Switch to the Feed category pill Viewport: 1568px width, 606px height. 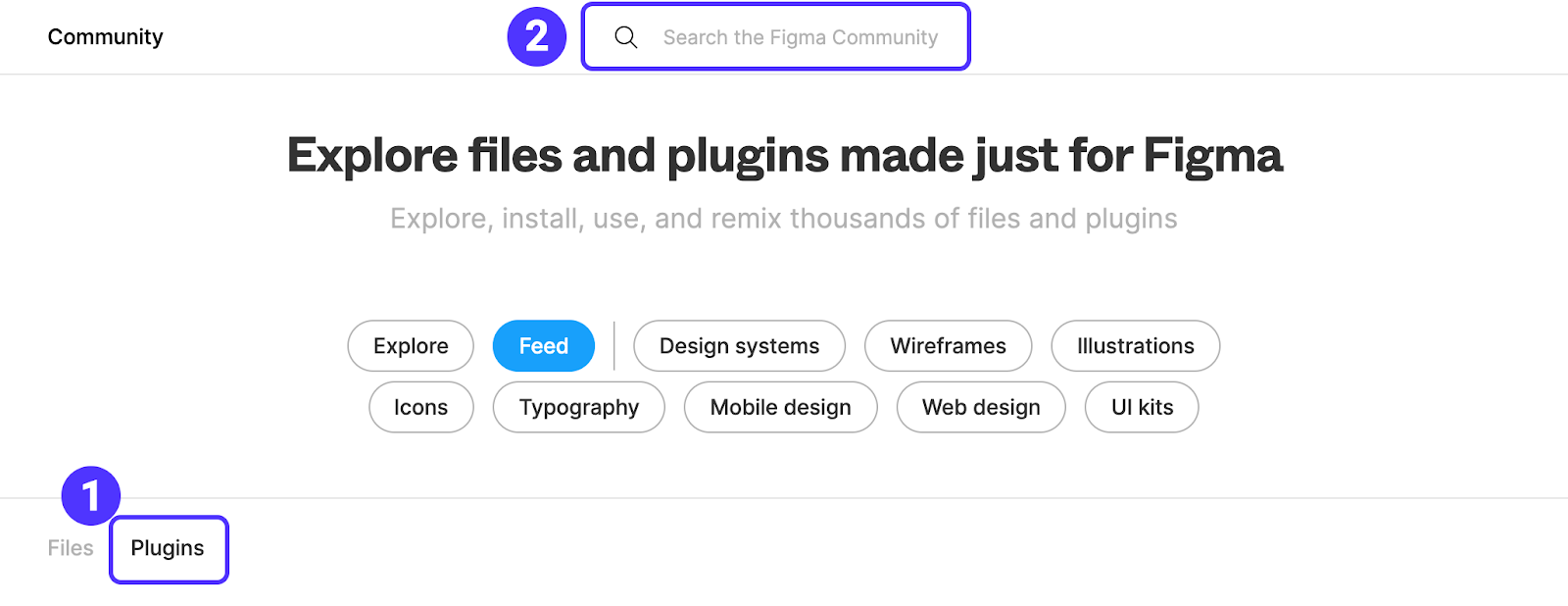click(544, 346)
